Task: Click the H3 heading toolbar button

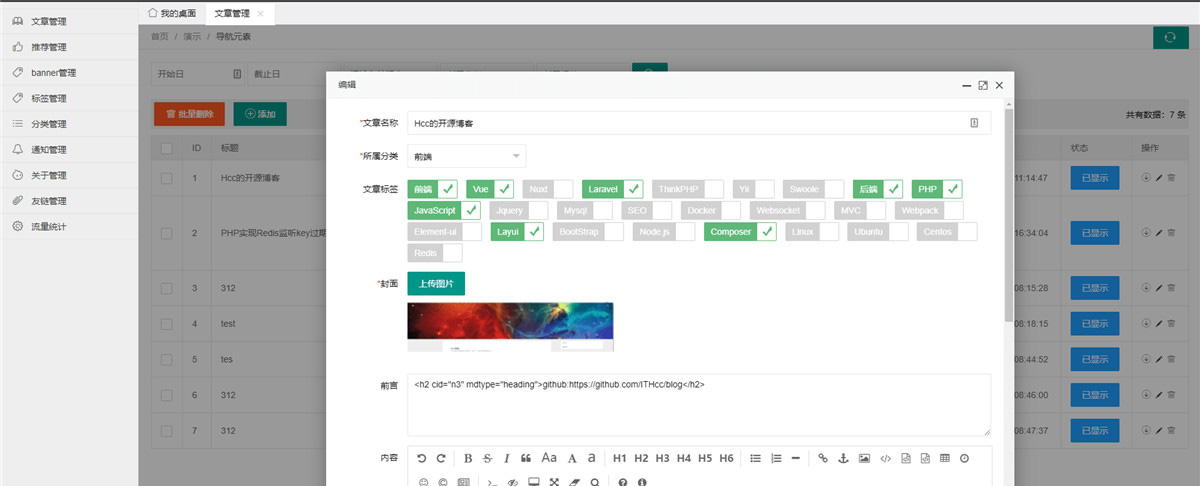Action: point(662,458)
